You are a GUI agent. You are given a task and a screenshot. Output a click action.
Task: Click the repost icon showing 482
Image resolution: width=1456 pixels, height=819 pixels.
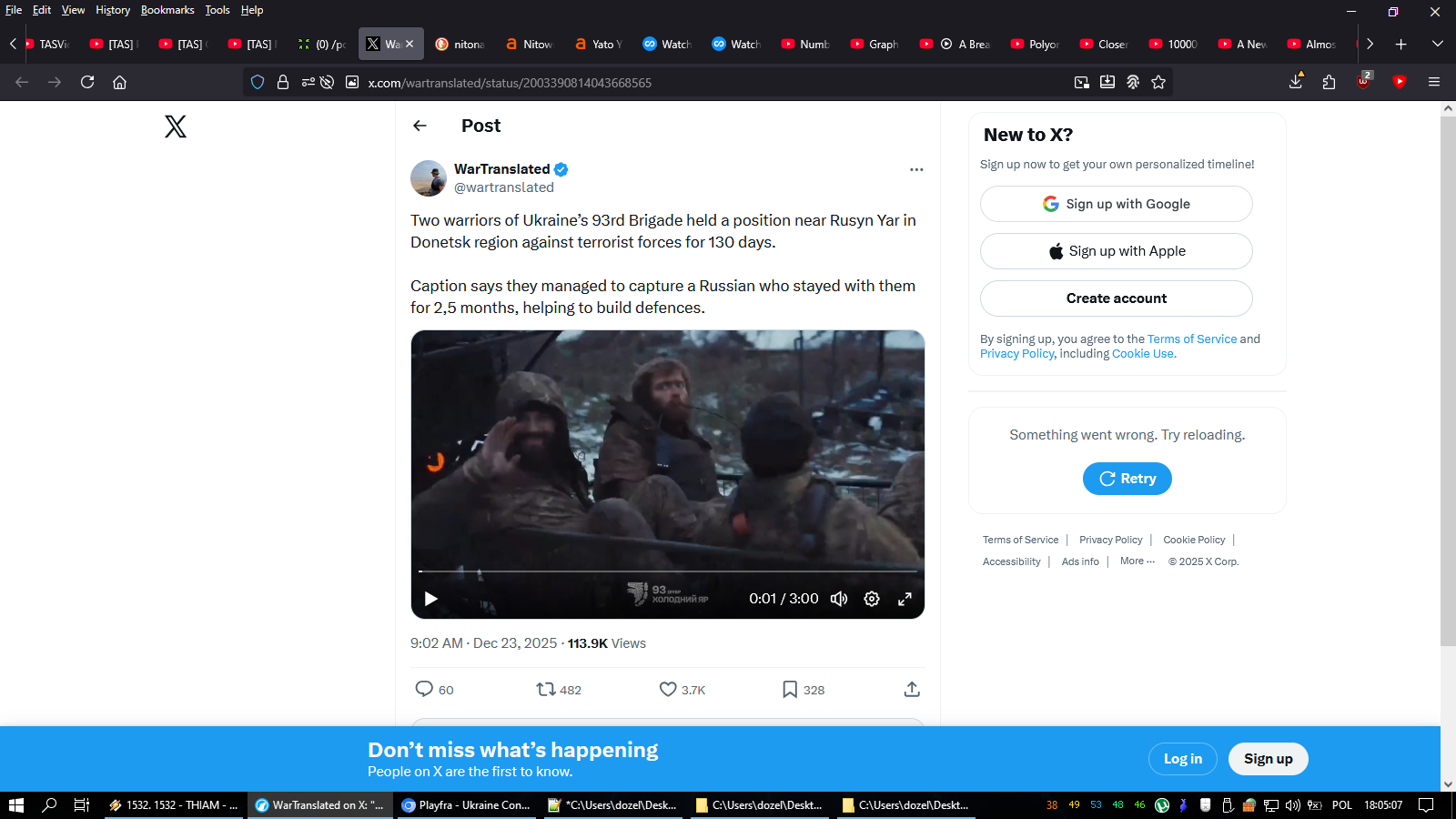(546, 689)
